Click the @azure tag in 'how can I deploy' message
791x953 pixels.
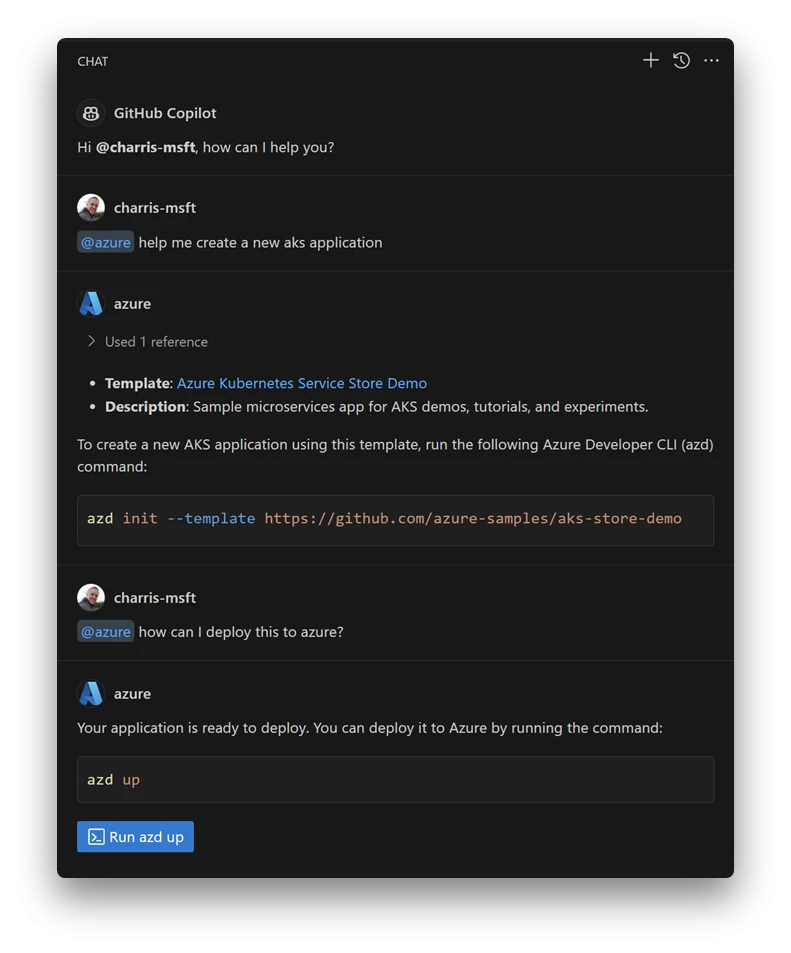pos(105,632)
